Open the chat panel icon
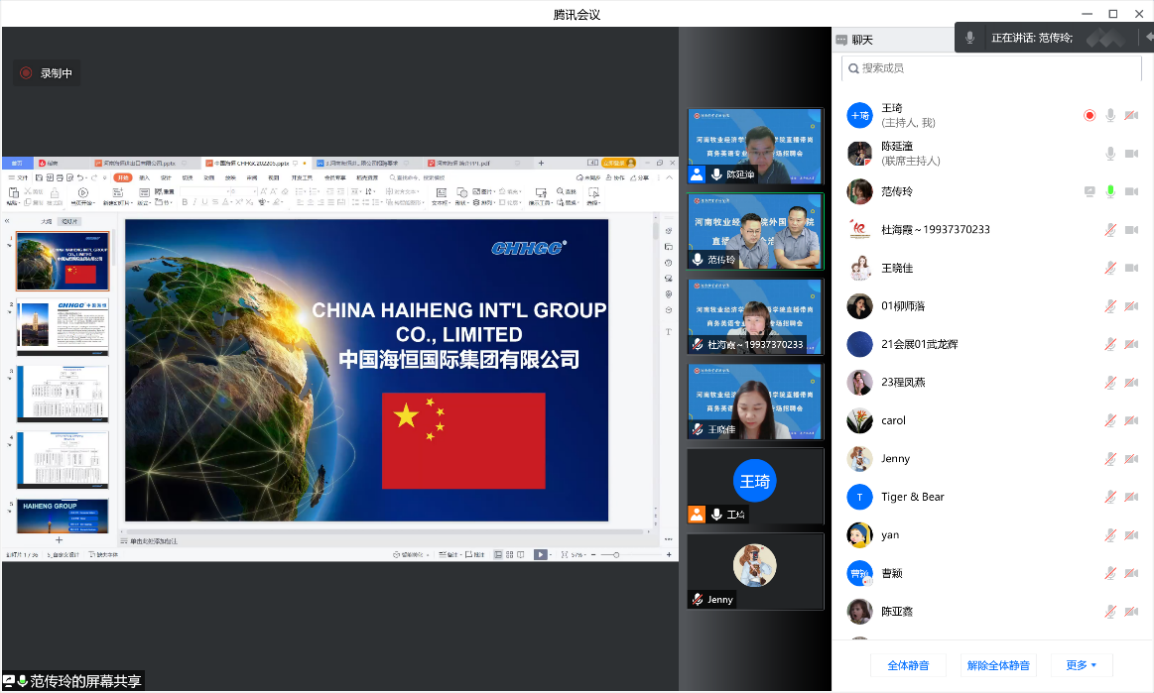 click(841, 40)
